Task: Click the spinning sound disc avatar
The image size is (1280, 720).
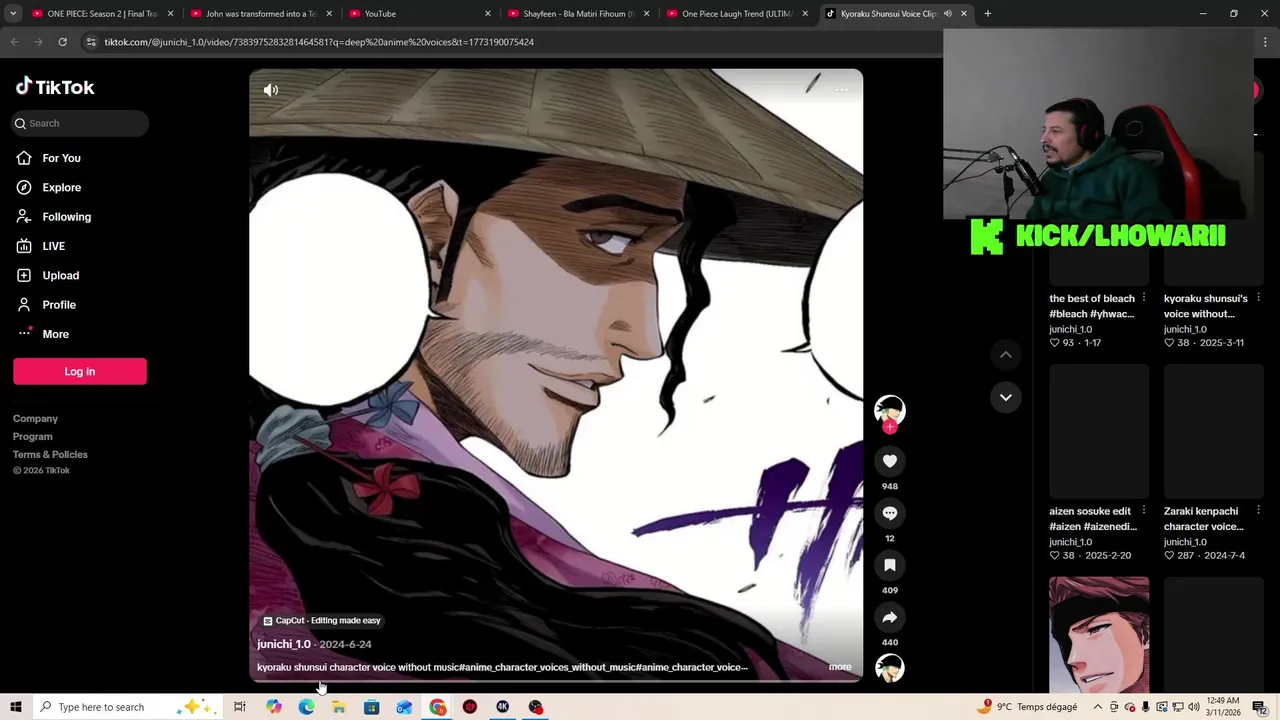Action: tap(890, 668)
